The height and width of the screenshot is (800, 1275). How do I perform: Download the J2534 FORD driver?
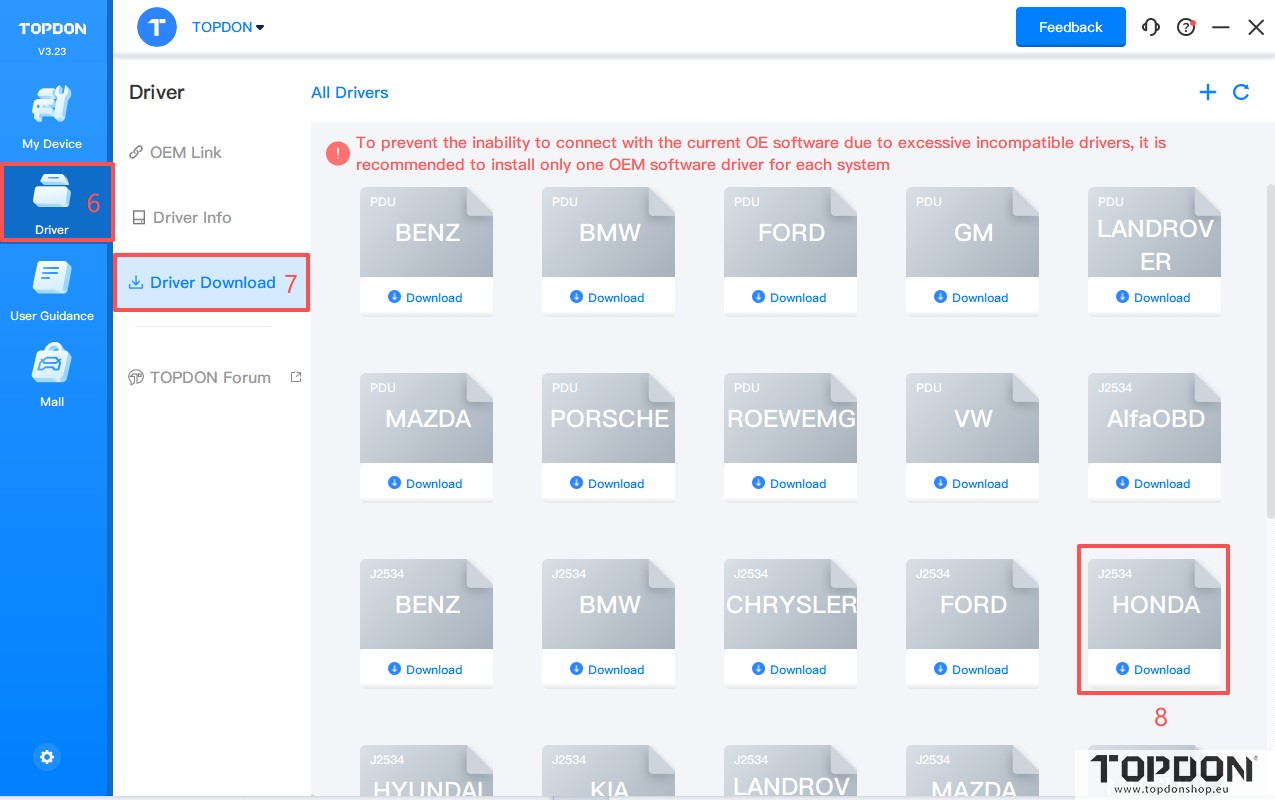tap(972, 670)
